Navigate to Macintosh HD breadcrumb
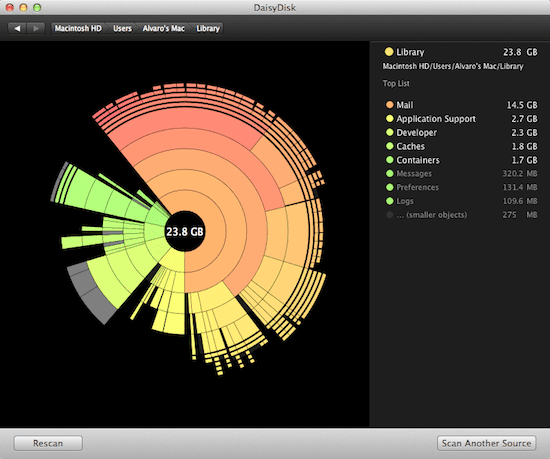The height and width of the screenshot is (459, 550). [78, 28]
